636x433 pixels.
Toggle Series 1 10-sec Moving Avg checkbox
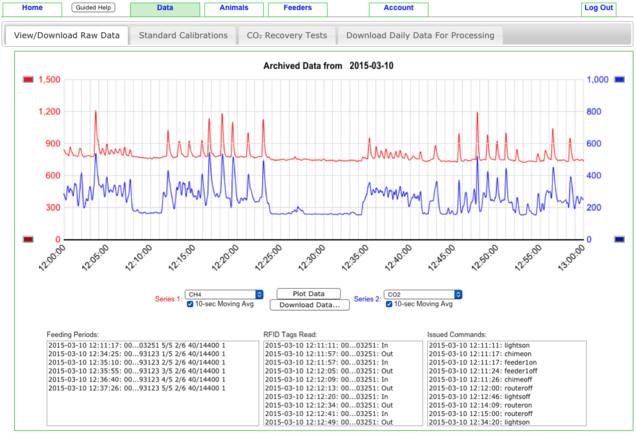click(x=191, y=305)
